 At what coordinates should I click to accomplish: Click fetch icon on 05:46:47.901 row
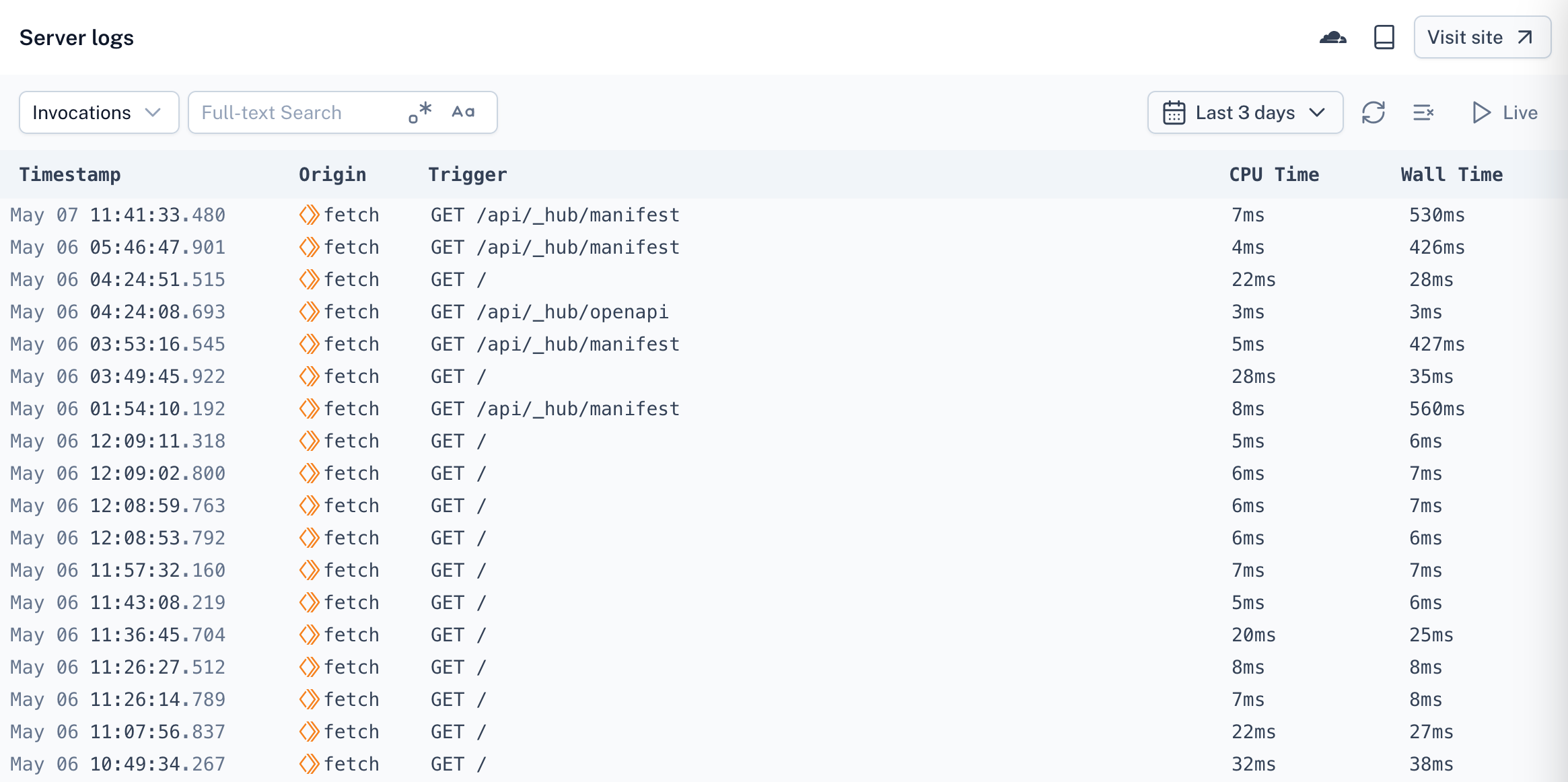(309, 247)
